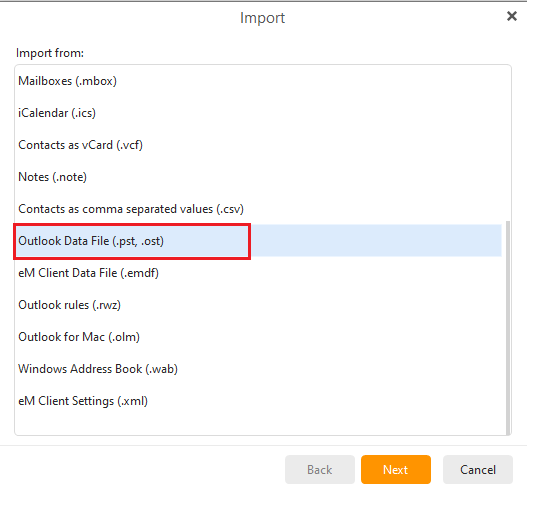Proceed with the orange Next button
Viewport: 540px width, 508px height.
coord(396,470)
